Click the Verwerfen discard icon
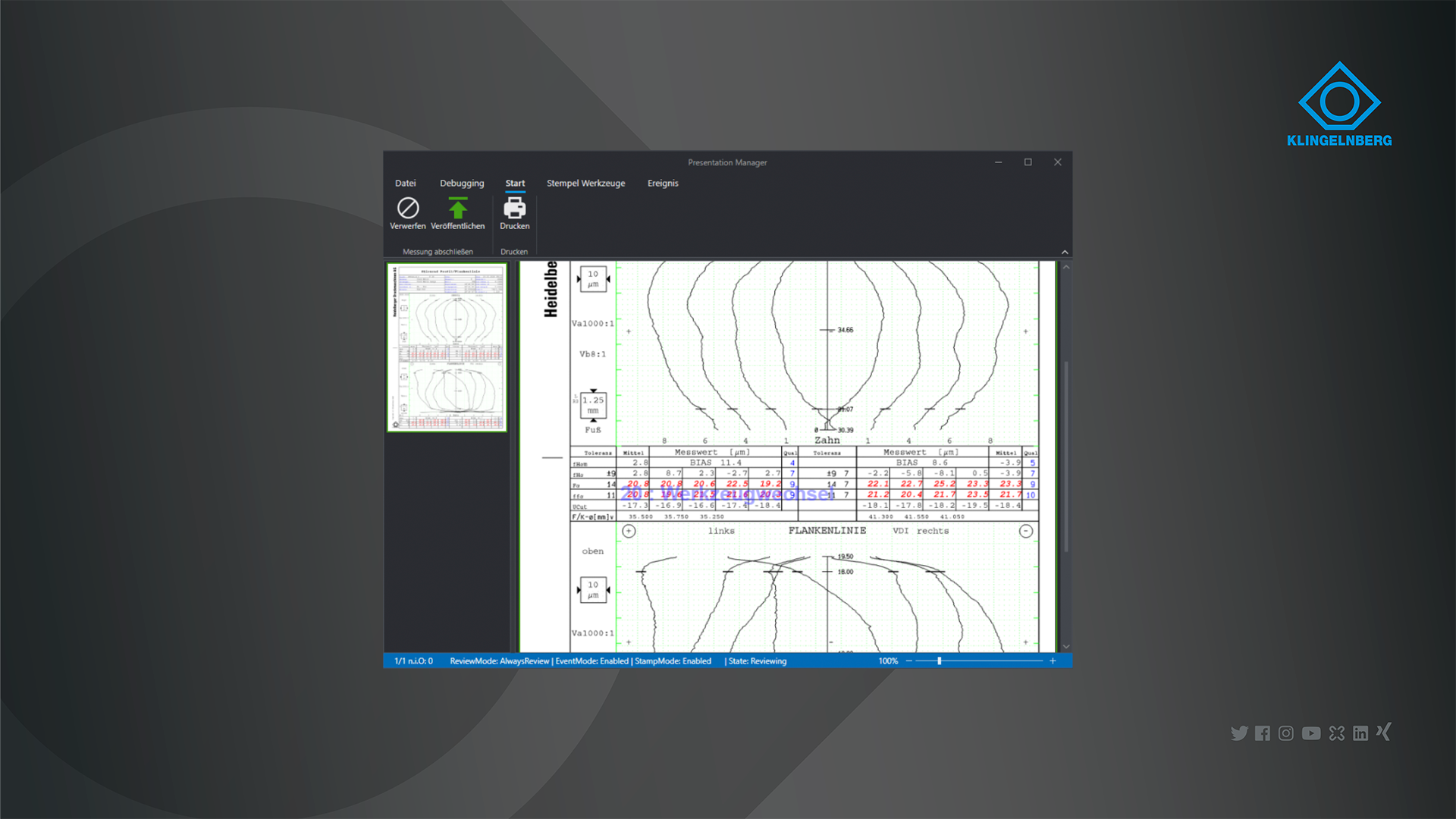1456x819 pixels. click(408, 208)
